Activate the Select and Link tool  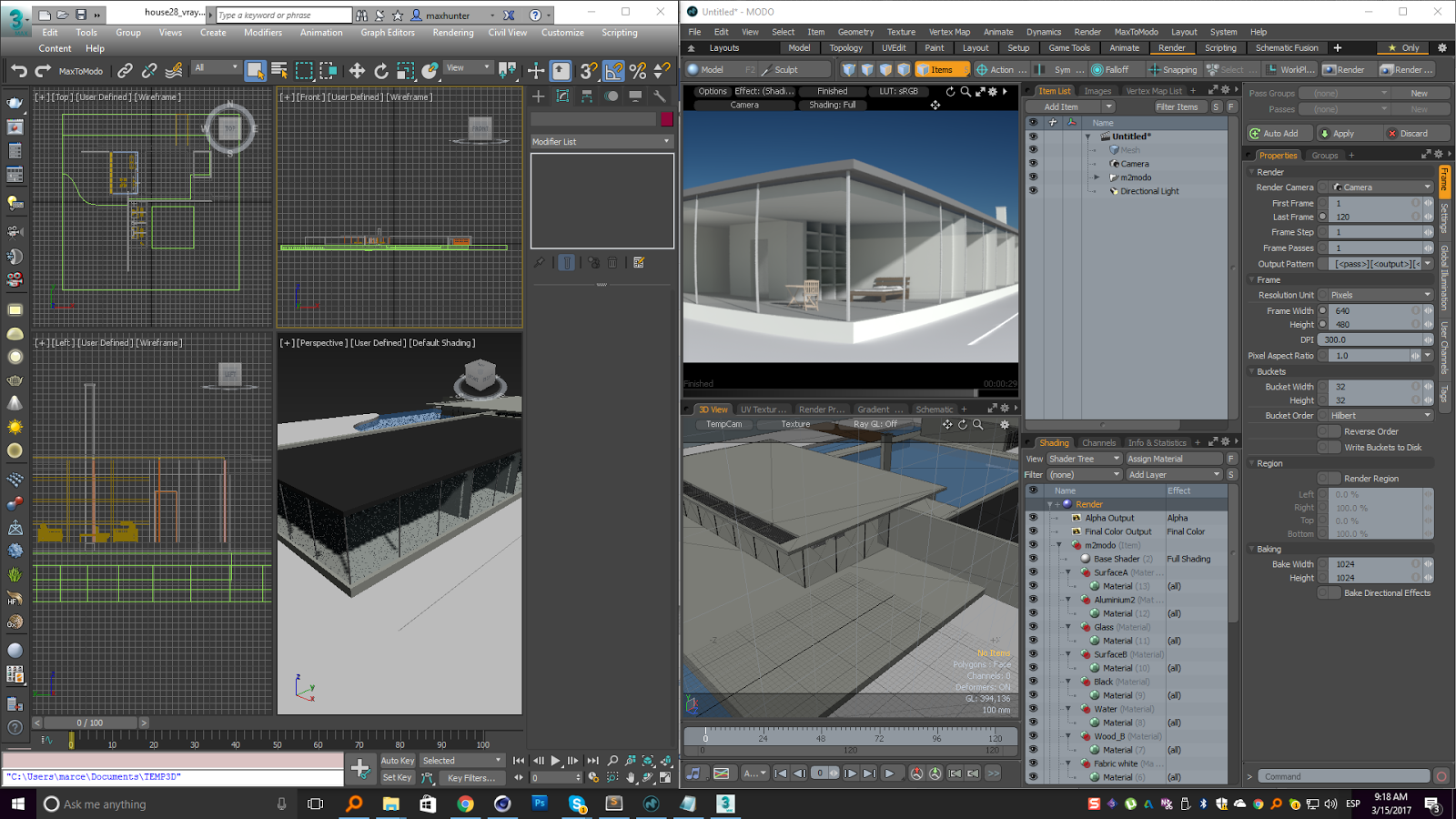pos(125,70)
